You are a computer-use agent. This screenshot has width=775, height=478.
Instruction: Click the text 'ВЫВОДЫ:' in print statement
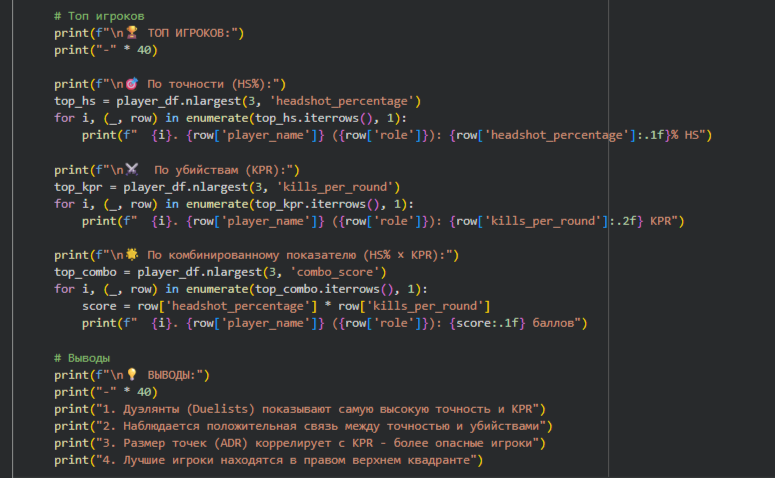coord(172,375)
